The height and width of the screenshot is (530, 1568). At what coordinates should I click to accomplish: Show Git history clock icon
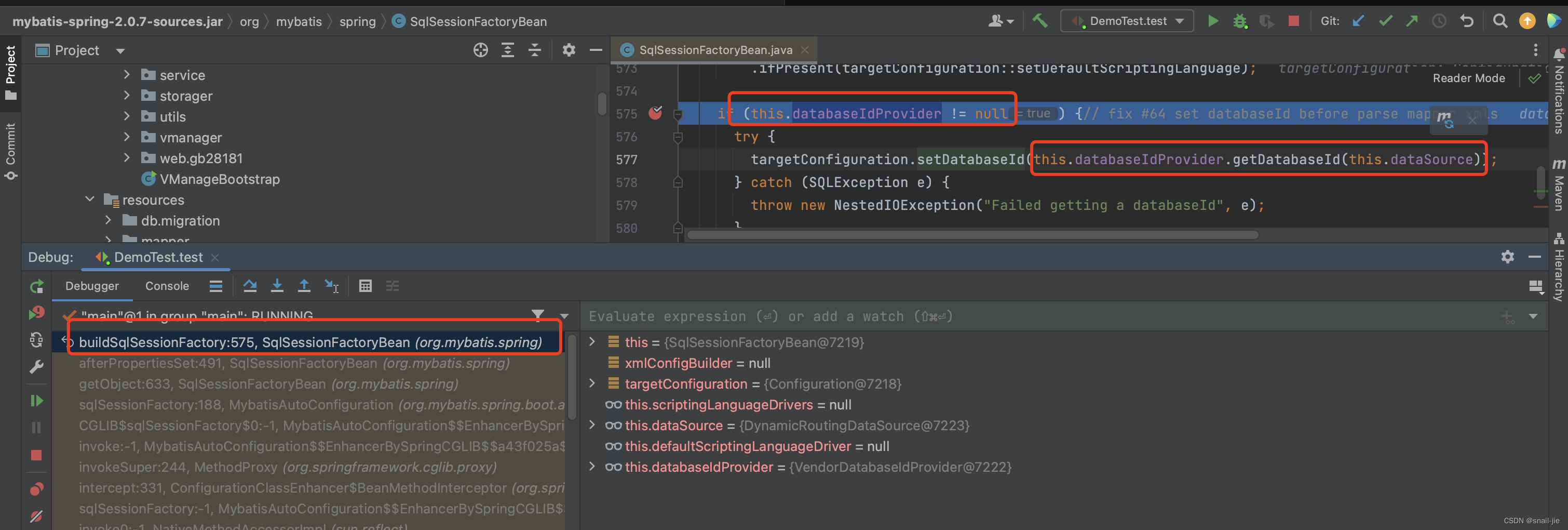click(x=1439, y=21)
